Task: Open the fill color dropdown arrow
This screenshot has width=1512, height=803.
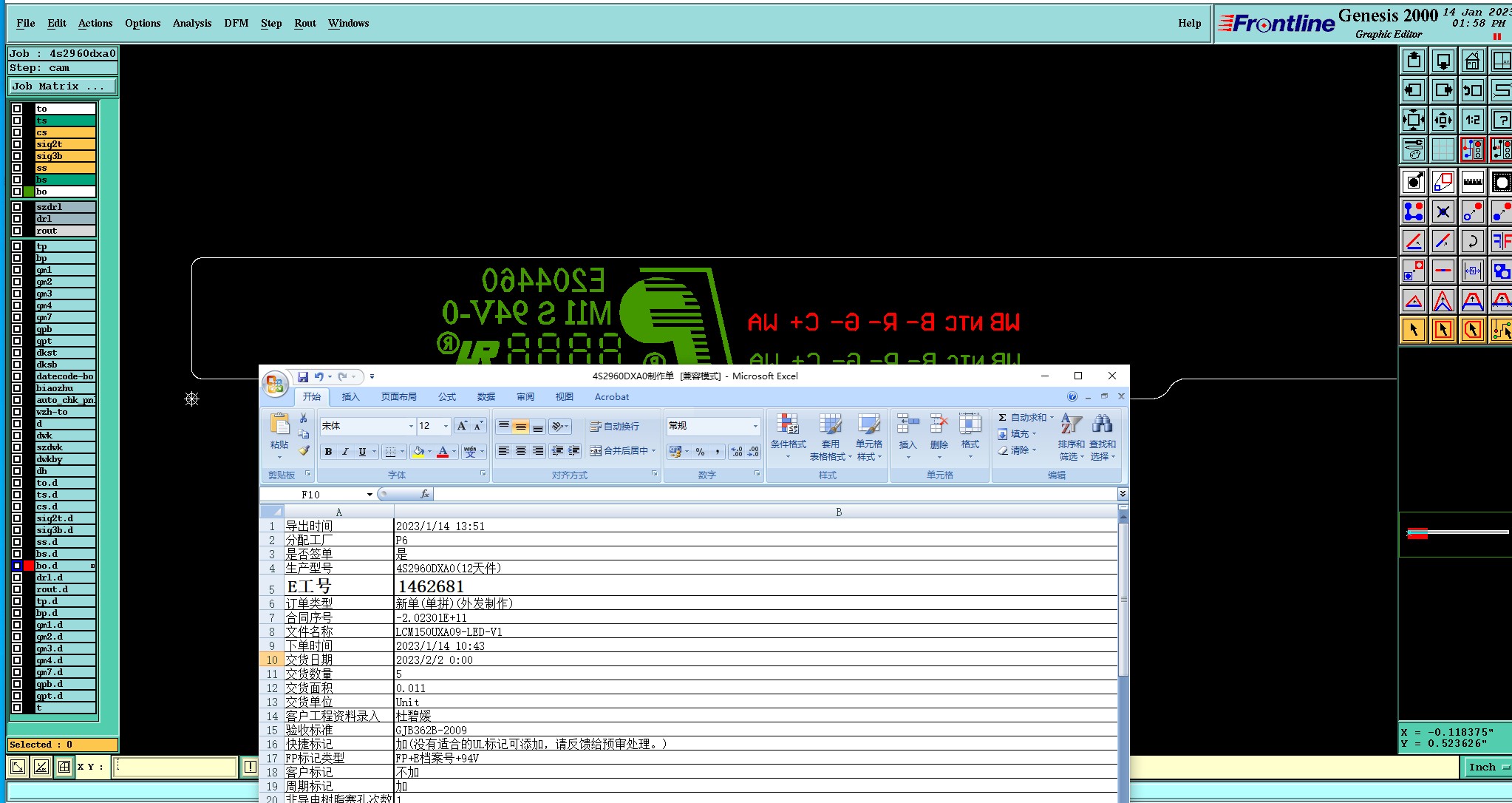Action: (429, 452)
